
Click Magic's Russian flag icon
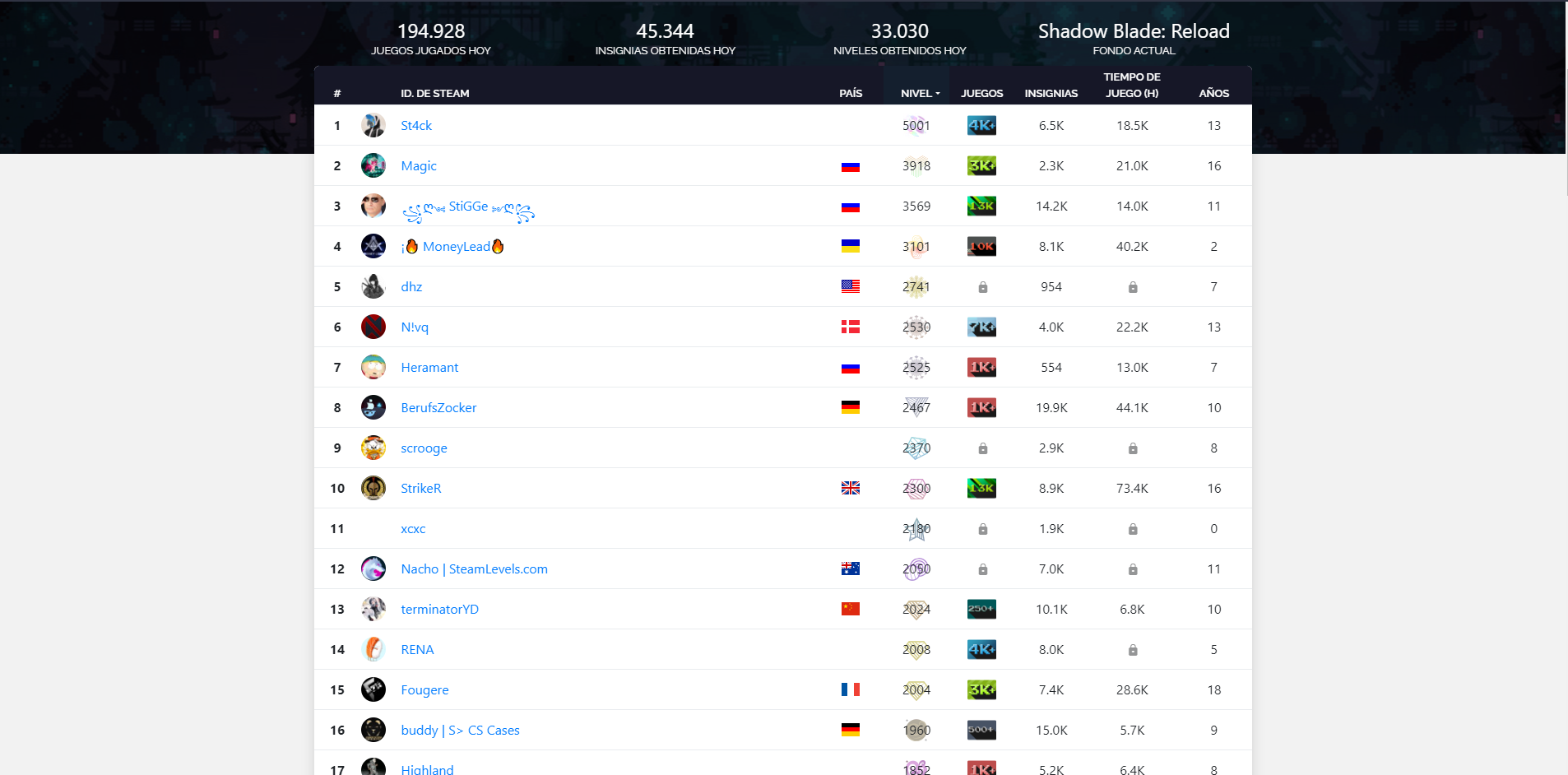tap(850, 166)
